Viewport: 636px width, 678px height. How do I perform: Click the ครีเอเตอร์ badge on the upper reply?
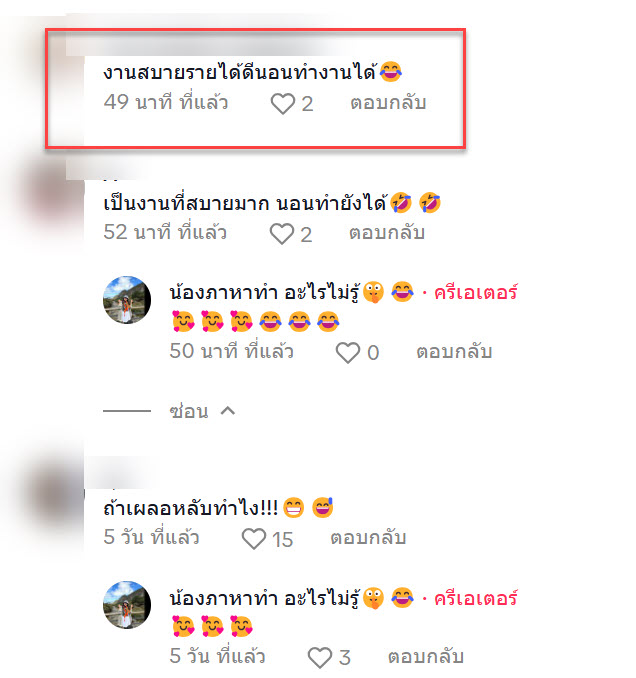pyautogui.click(x=476, y=293)
